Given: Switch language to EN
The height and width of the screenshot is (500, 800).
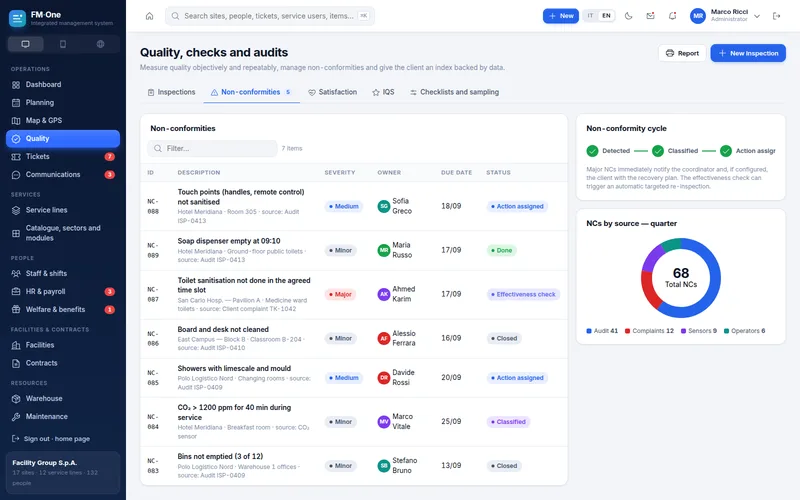Looking at the screenshot, I should pyautogui.click(x=606, y=16).
